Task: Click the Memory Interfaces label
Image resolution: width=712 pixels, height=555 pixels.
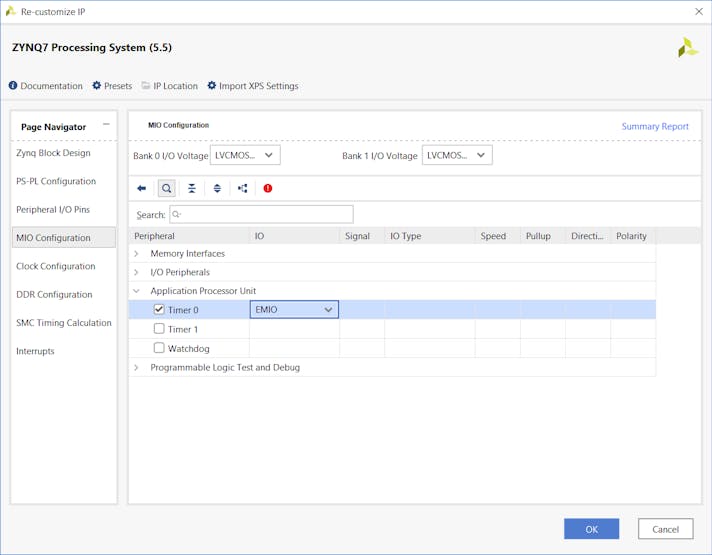Action: tap(188, 253)
